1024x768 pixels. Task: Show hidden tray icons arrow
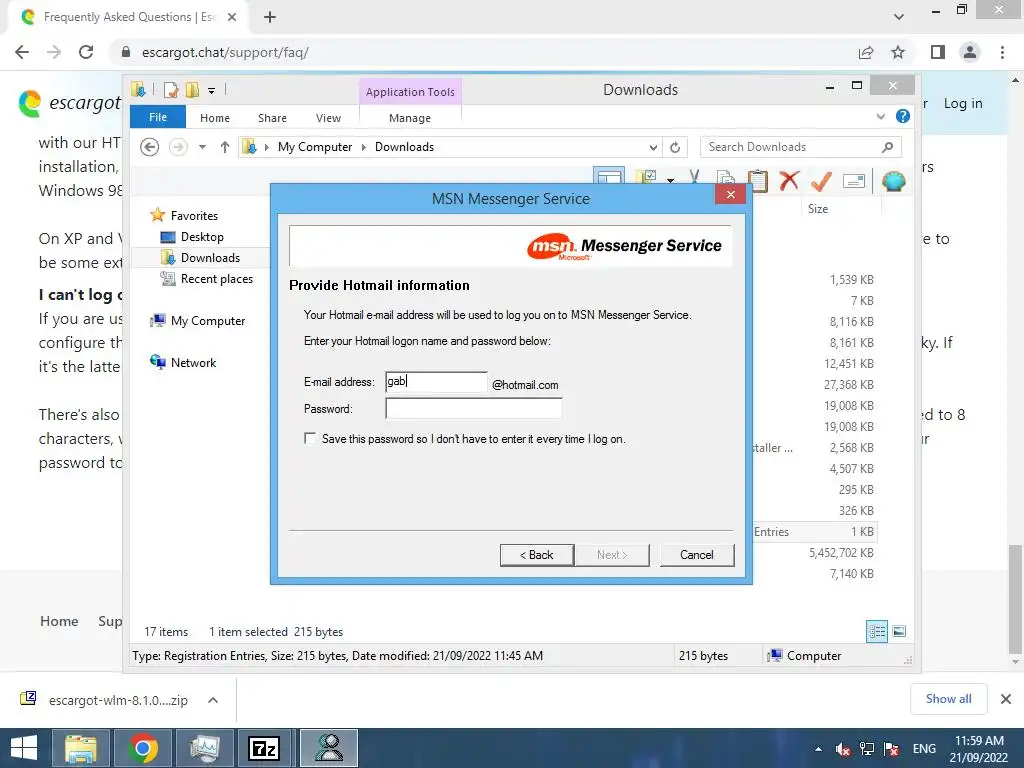(818, 749)
